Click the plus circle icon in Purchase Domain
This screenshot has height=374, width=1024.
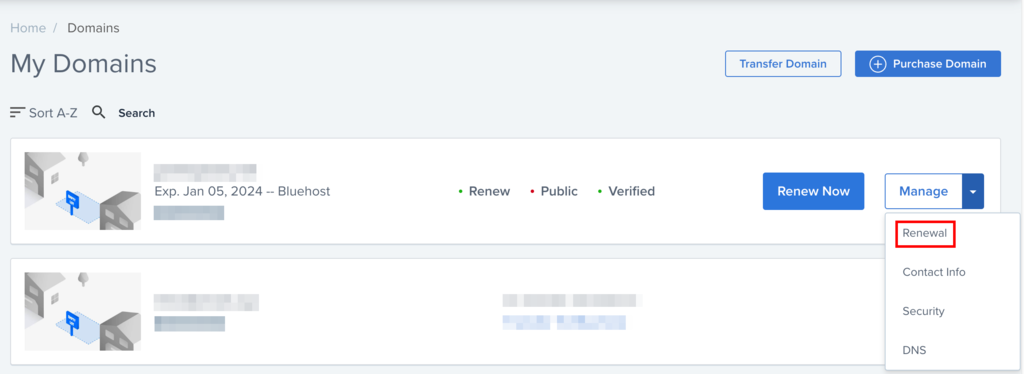877,64
